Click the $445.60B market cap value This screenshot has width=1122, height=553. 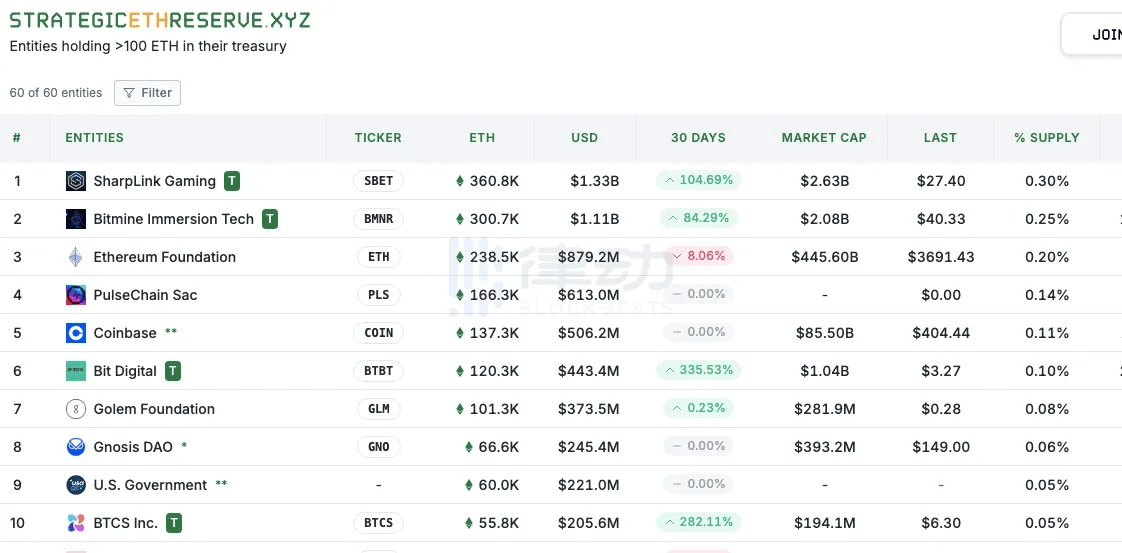(x=824, y=257)
